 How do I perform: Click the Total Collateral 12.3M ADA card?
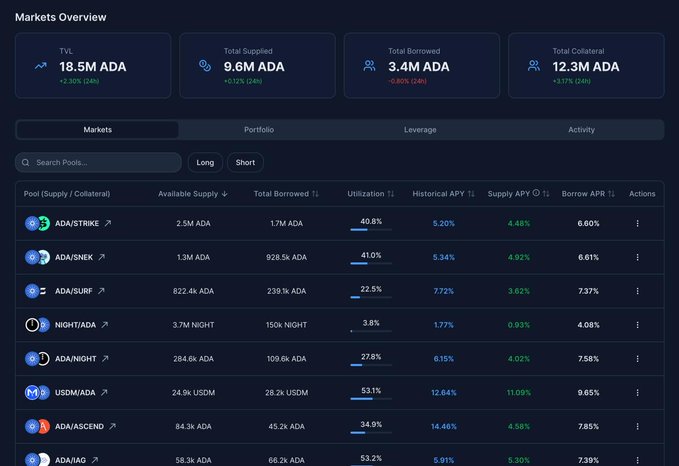tap(586, 65)
